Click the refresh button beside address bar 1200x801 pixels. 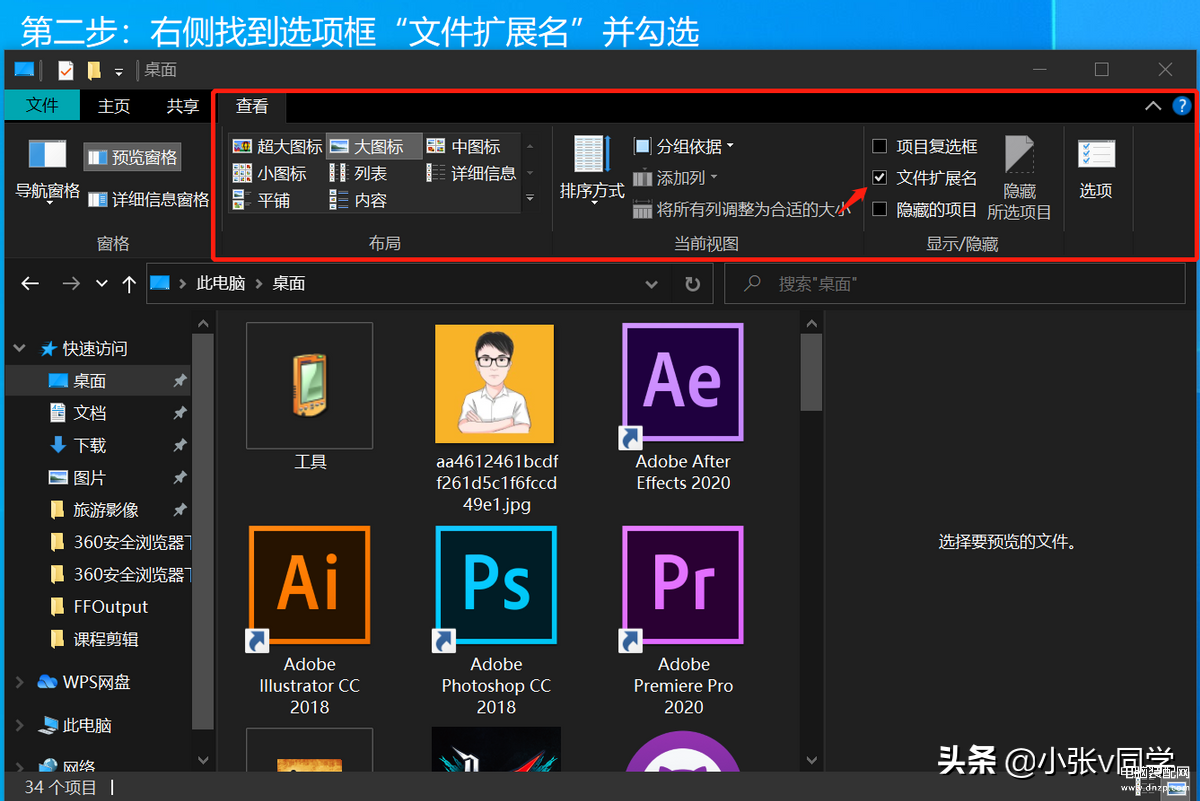click(692, 284)
